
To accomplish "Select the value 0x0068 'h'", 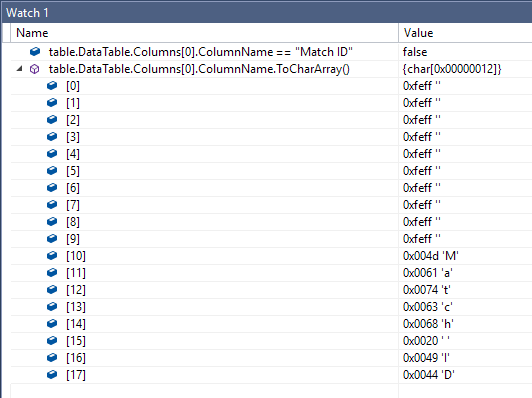I will point(428,324).
